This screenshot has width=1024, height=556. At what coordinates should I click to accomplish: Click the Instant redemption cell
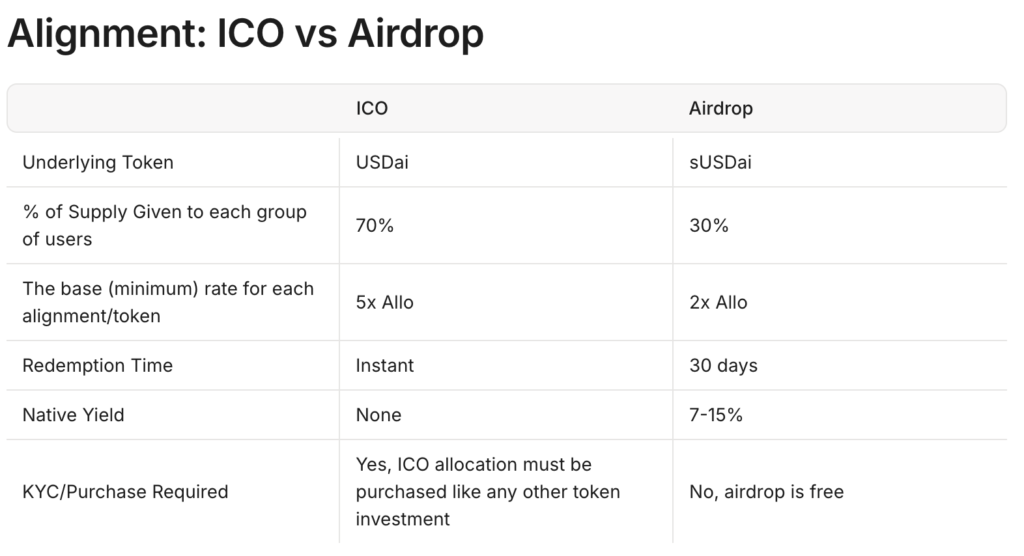tap(385, 365)
